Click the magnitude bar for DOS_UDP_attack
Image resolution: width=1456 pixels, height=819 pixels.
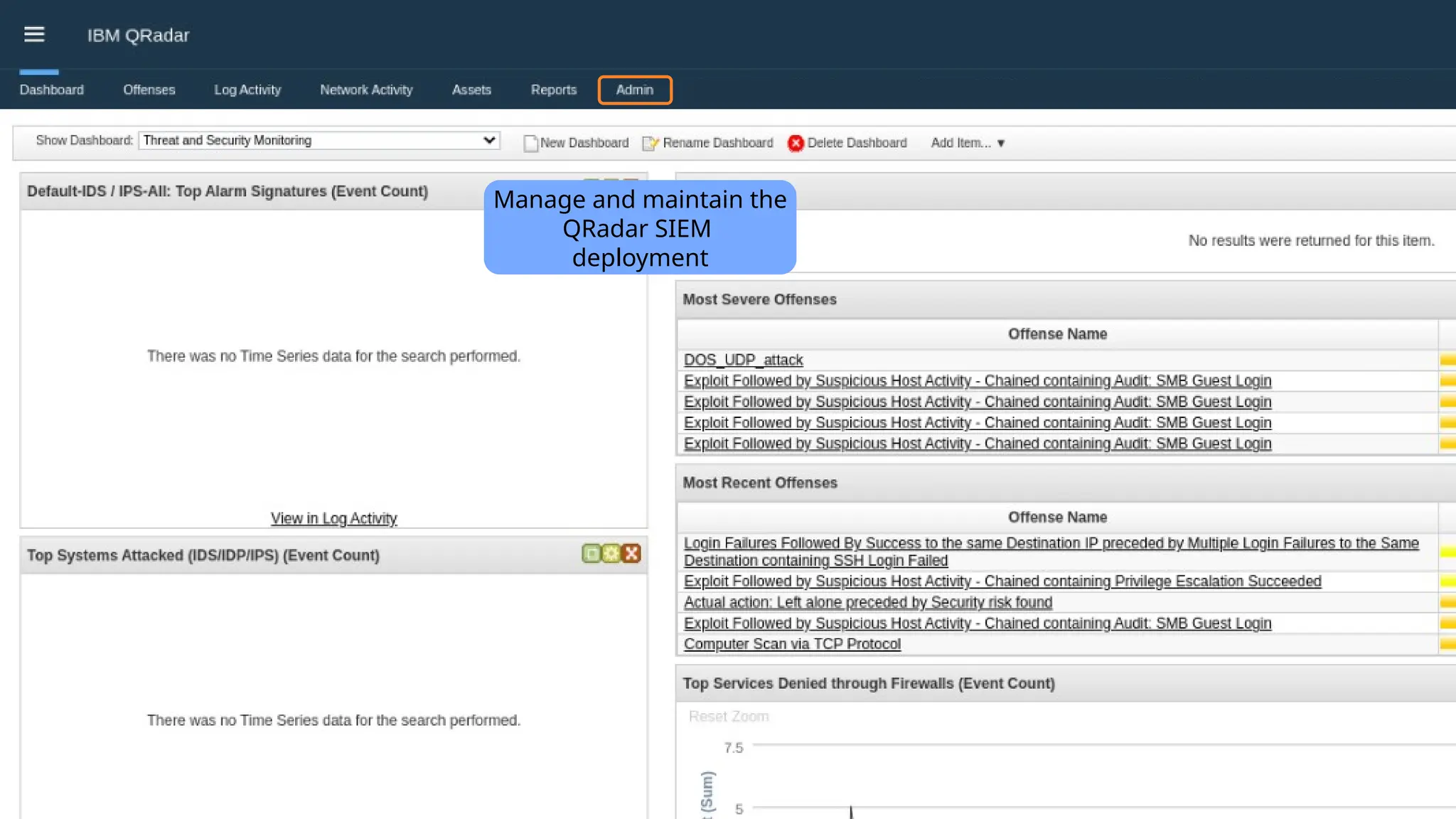click(1447, 360)
